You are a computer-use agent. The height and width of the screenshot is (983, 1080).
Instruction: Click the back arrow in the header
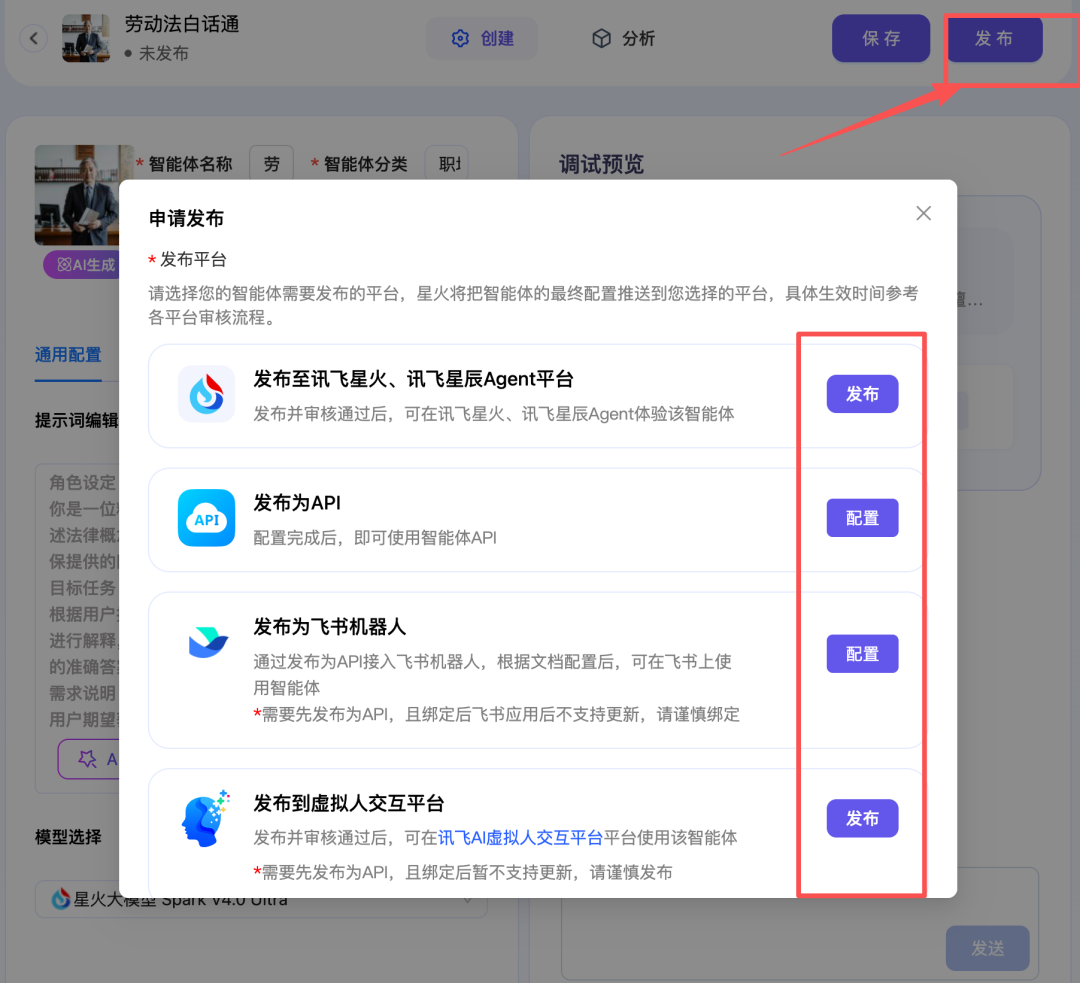click(34, 38)
